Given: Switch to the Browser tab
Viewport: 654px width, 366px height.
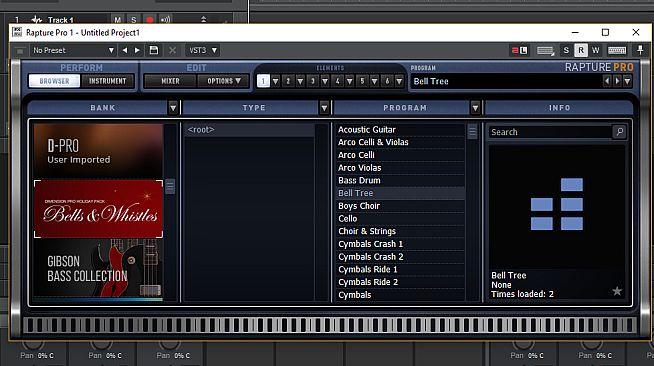Looking at the screenshot, I should pyautogui.click(x=54, y=81).
